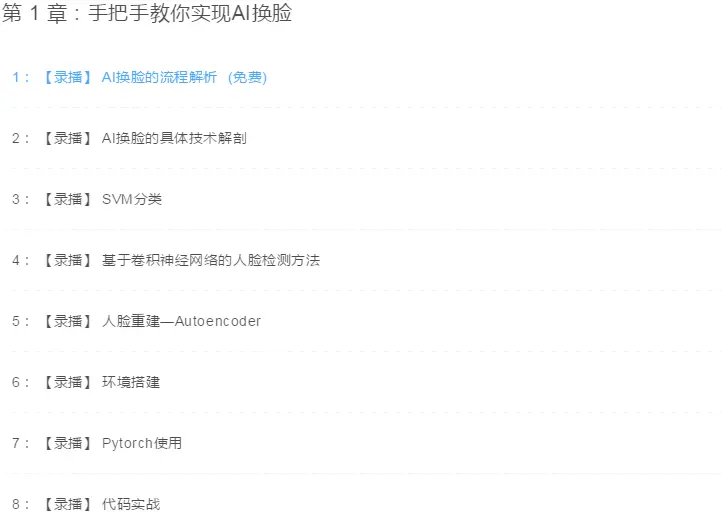This screenshot has height=529, width=721.
Task: Click the 【录播】 tag on Pytorch使用 row
Action: tap(68, 443)
